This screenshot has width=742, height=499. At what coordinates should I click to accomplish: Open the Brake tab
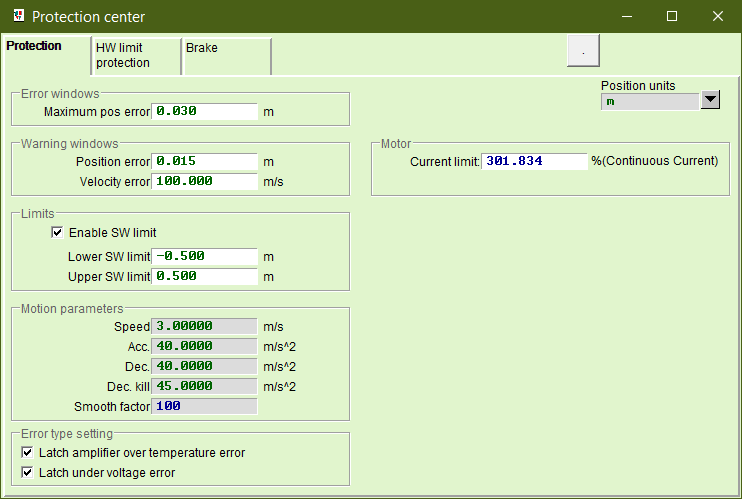click(225, 55)
